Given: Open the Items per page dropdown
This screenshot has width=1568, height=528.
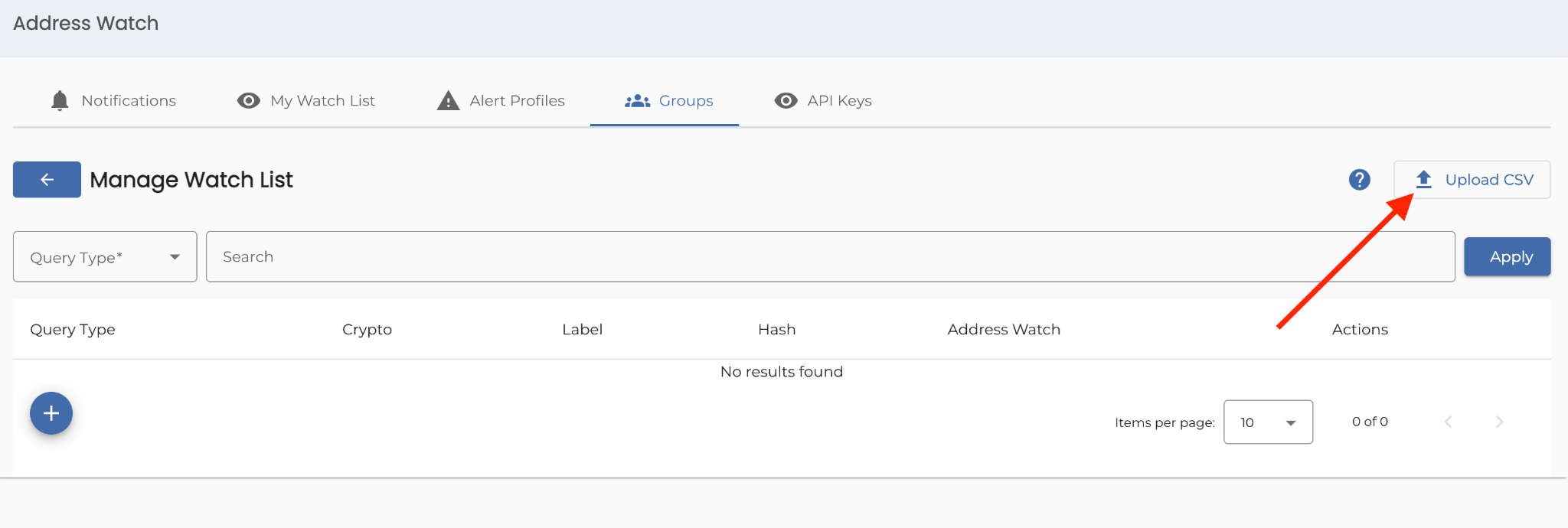Looking at the screenshot, I should tap(1268, 422).
